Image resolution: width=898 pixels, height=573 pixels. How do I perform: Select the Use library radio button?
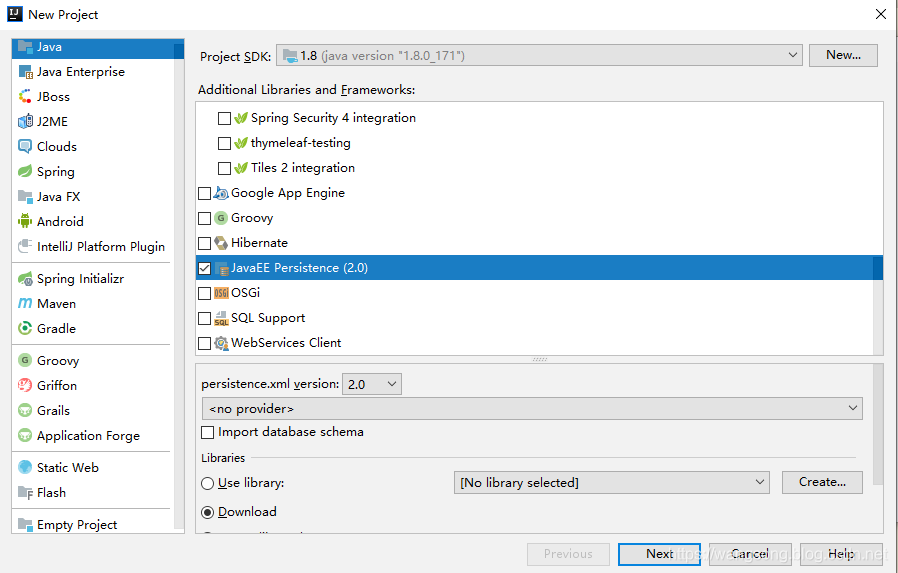[208, 483]
